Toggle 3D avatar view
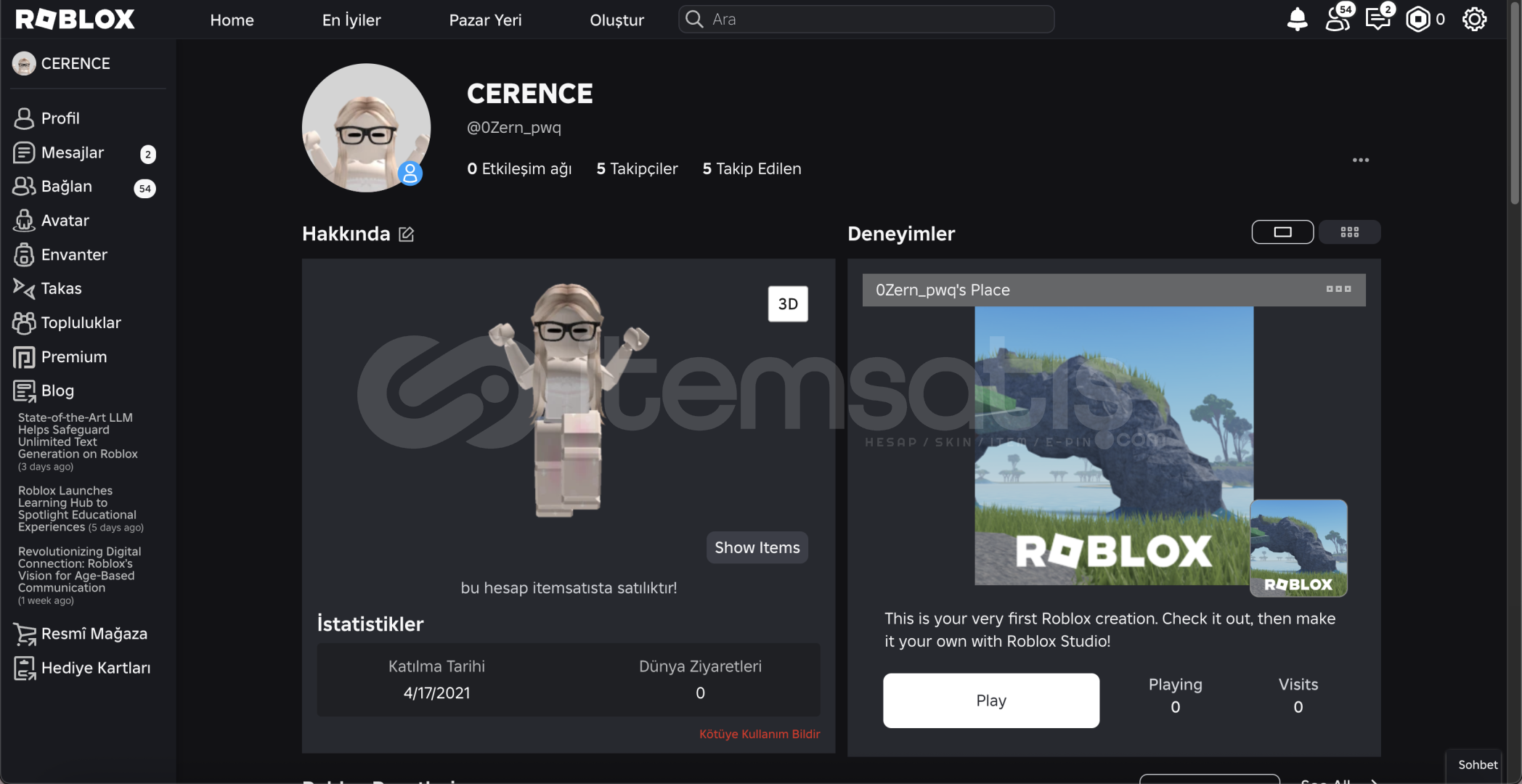The height and width of the screenshot is (784, 1522). pos(788,304)
